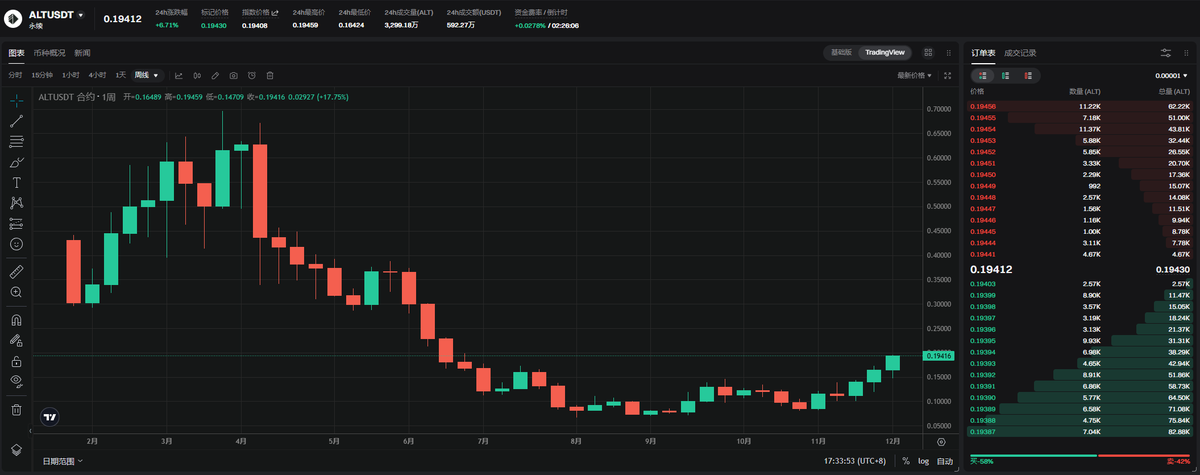1200x475 pixels.
Task: Open the forecasting and measurement tools
Action: coord(16,223)
